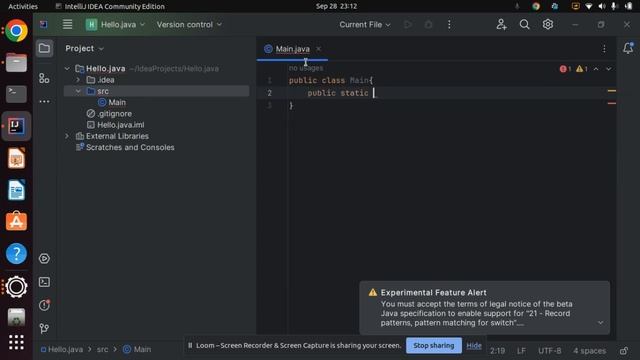This screenshot has height=360, width=640.
Task: Go to previous highlighted error arrow
Action: (x=596, y=69)
